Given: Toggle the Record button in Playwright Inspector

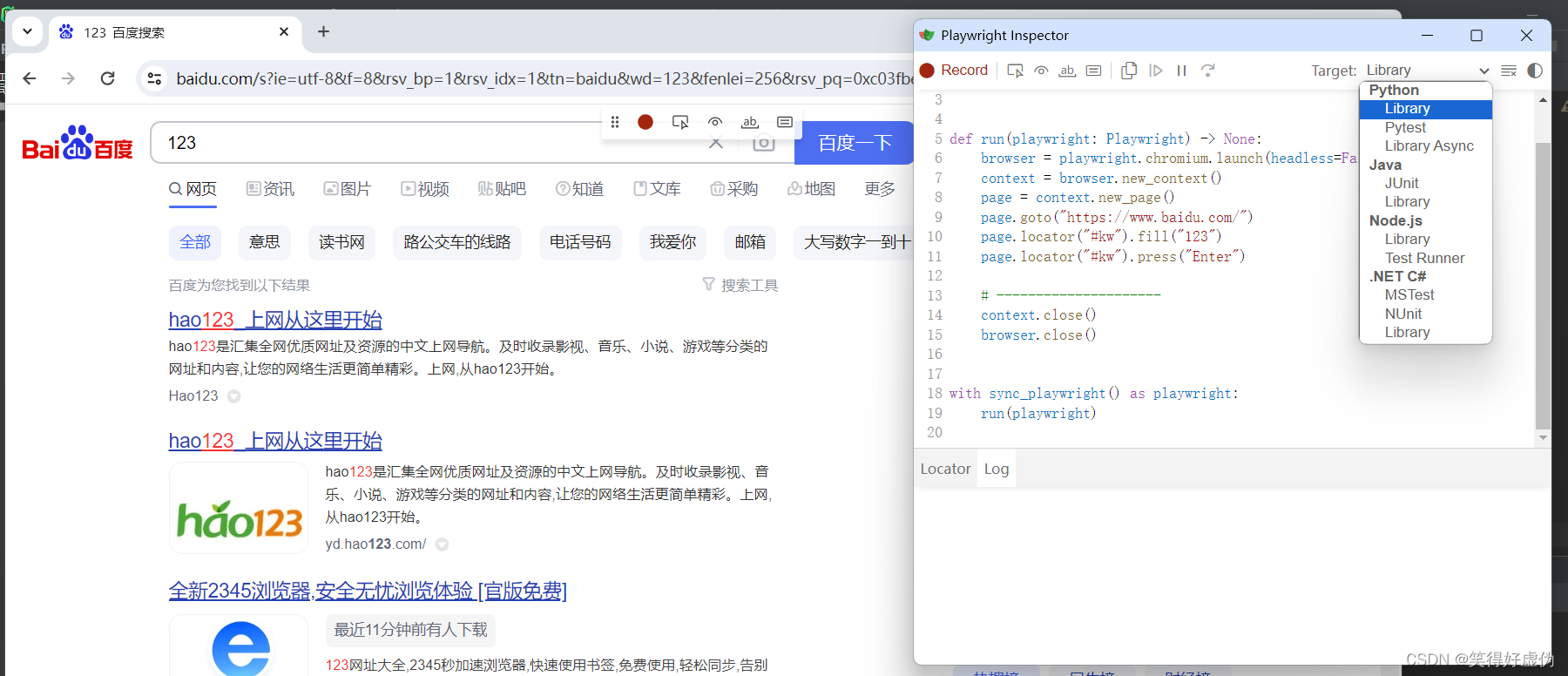Looking at the screenshot, I should click(x=954, y=71).
